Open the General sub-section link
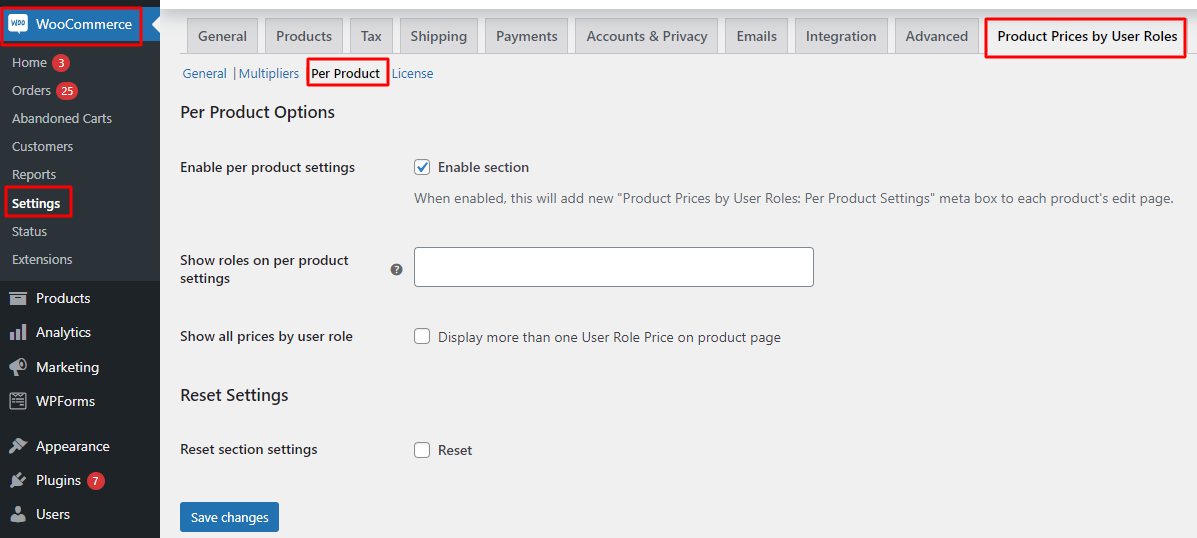The width and height of the screenshot is (1197, 538). pyautogui.click(x=205, y=74)
